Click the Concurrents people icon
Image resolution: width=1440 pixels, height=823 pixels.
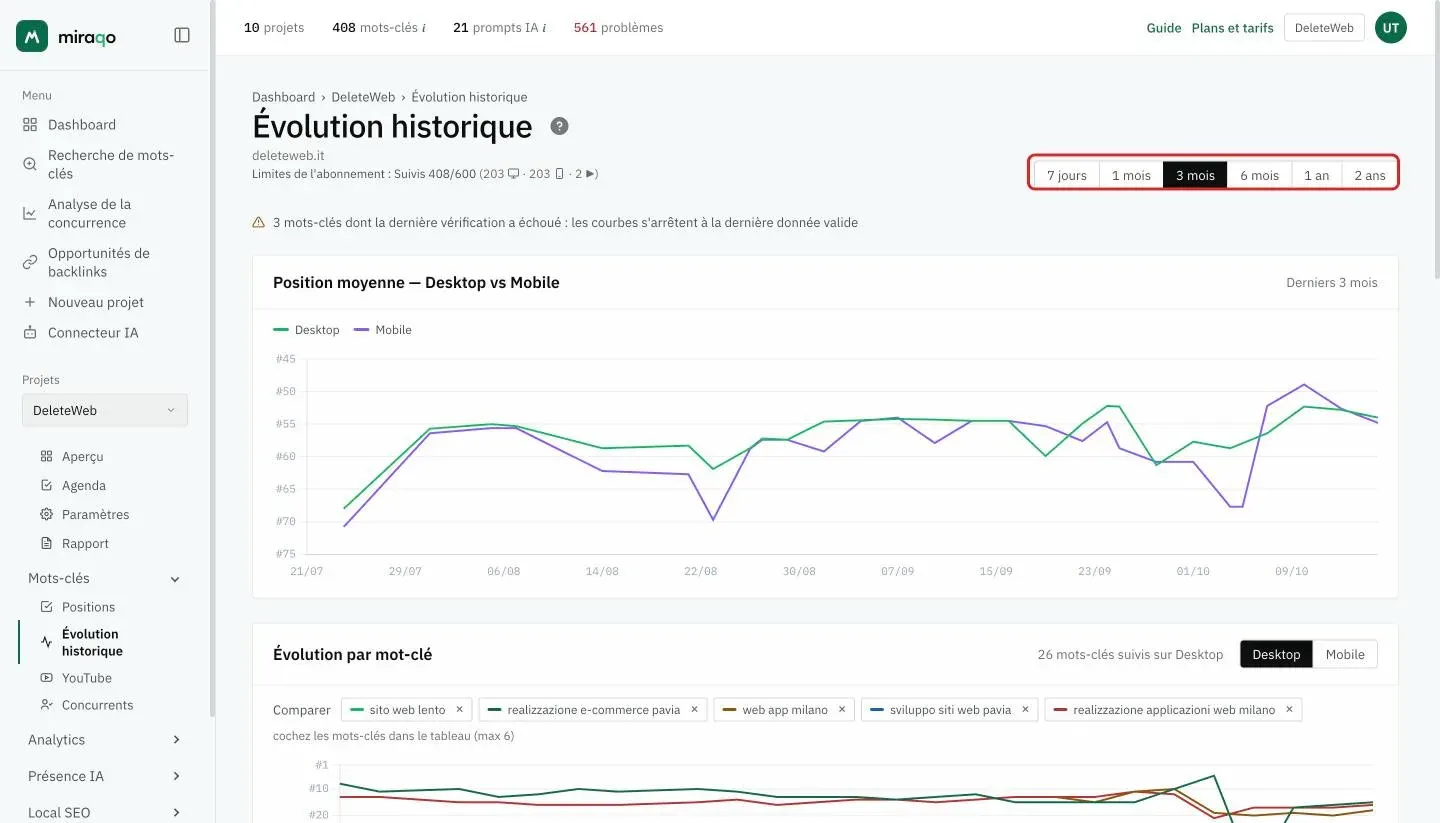tap(46, 705)
